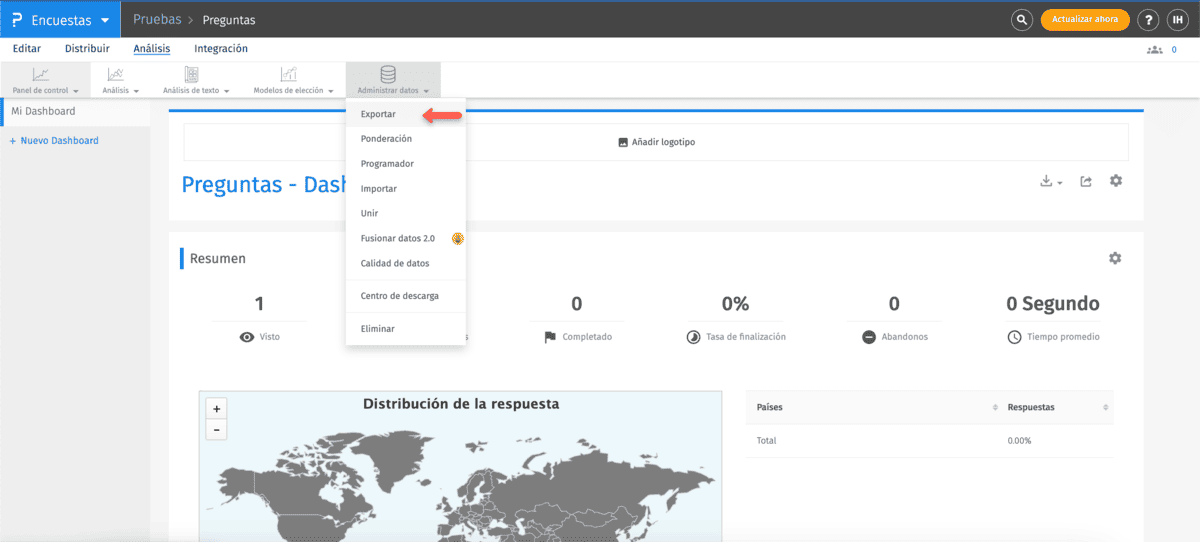Open the Resumen section gear settings
The height and width of the screenshot is (542, 1200).
pyautogui.click(x=1114, y=258)
